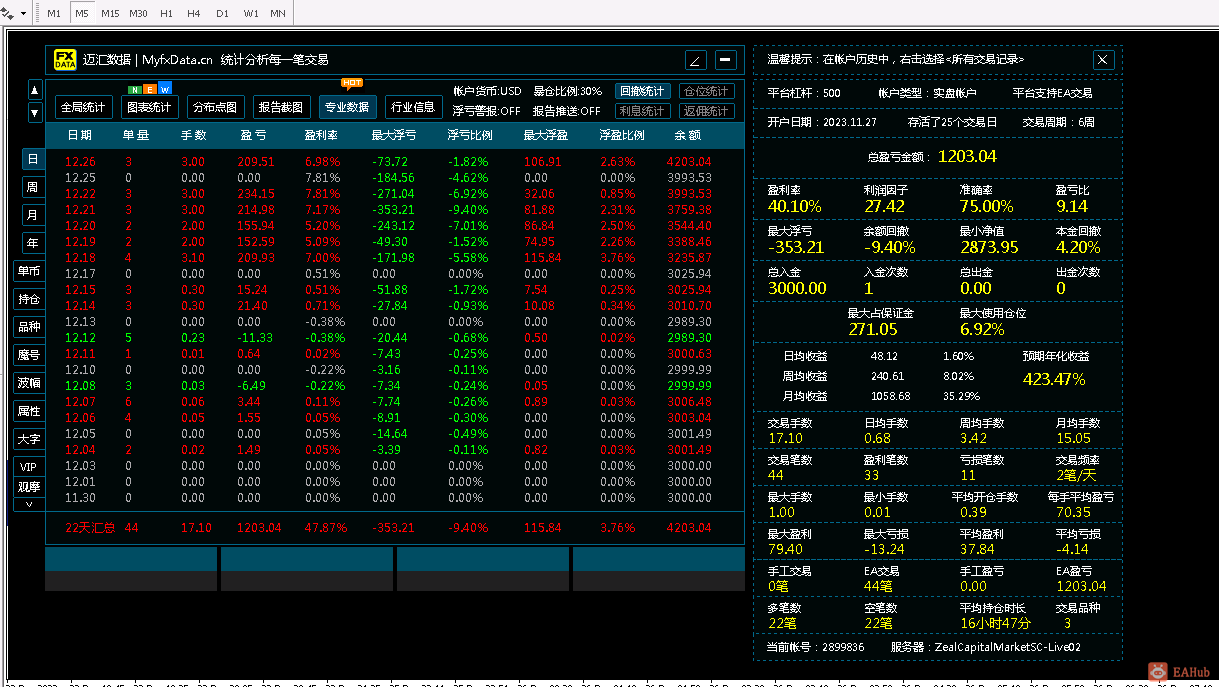The image size is (1219, 687).
Task: Select the 年 yearly period sidebar button
Action: pyautogui.click(x=33, y=243)
